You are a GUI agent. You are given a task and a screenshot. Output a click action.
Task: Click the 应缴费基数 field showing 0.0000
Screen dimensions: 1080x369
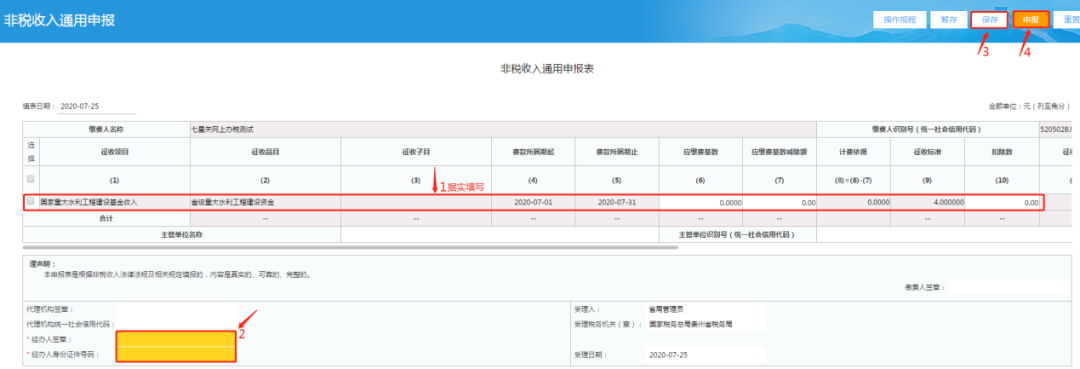click(700, 202)
